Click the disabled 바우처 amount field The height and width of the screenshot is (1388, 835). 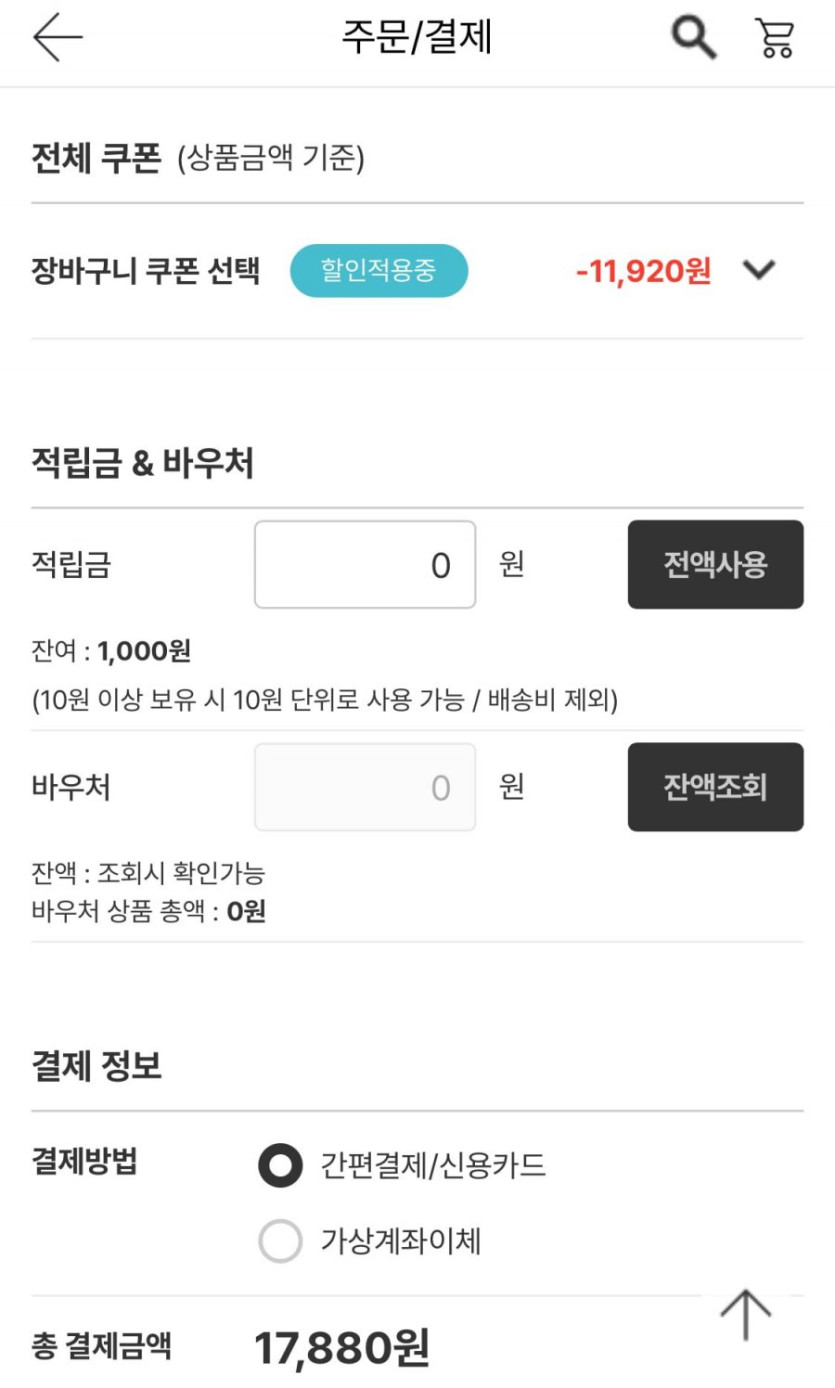coord(365,787)
